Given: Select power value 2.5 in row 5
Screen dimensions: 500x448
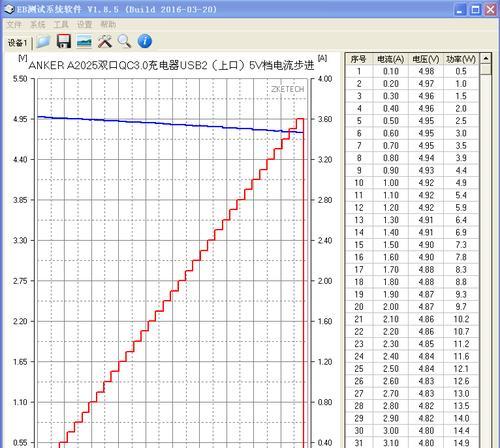Looking at the screenshot, I should pos(461,121).
